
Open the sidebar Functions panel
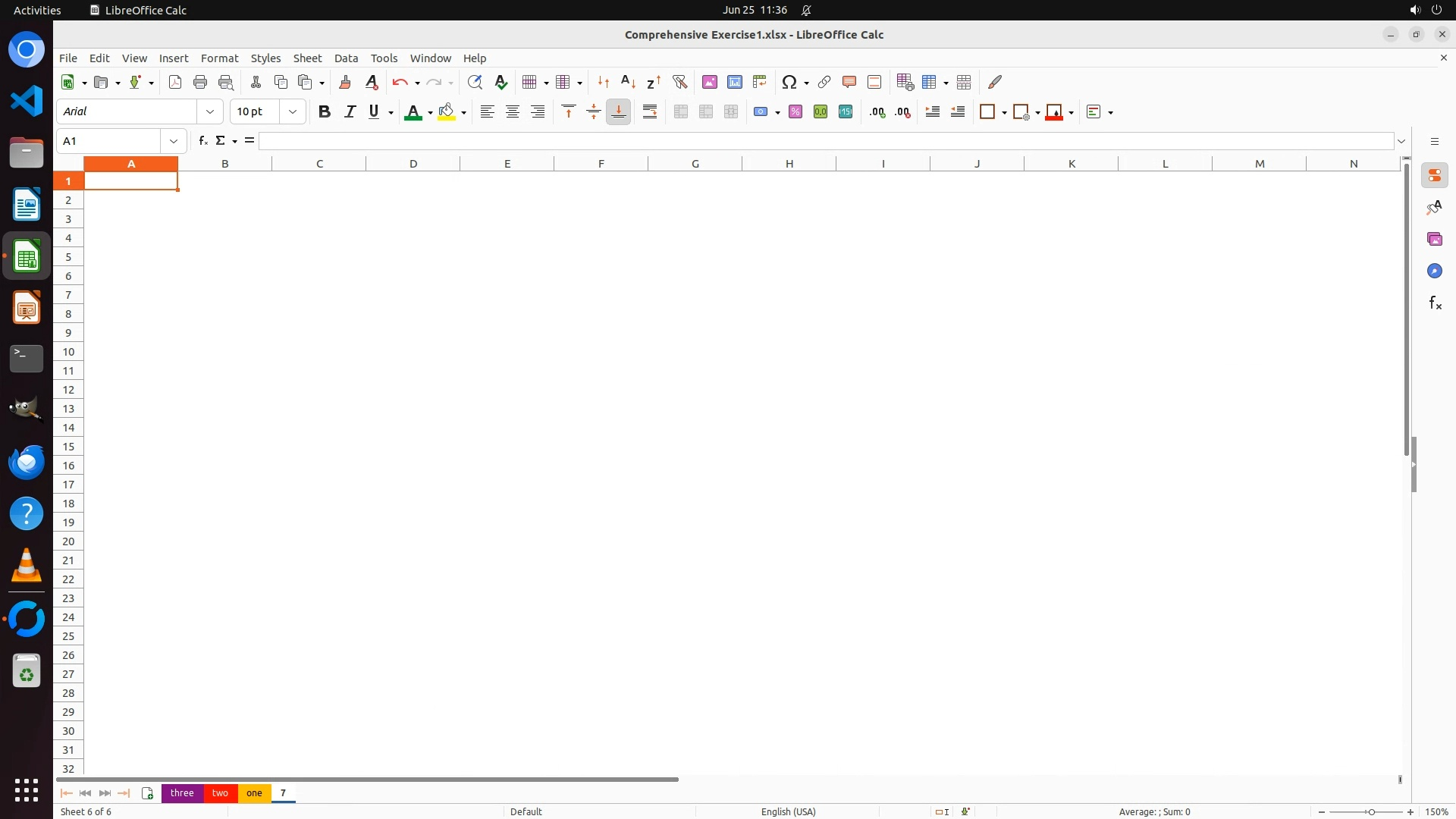(x=1434, y=303)
